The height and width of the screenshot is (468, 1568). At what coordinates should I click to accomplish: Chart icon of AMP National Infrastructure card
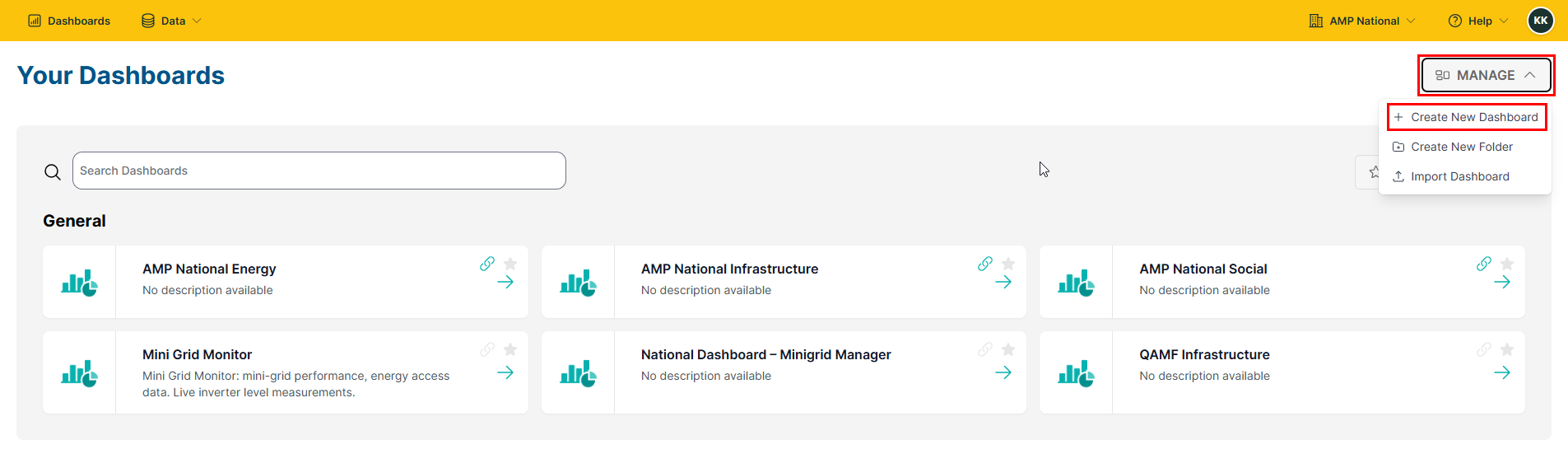click(x=578, y=283)
